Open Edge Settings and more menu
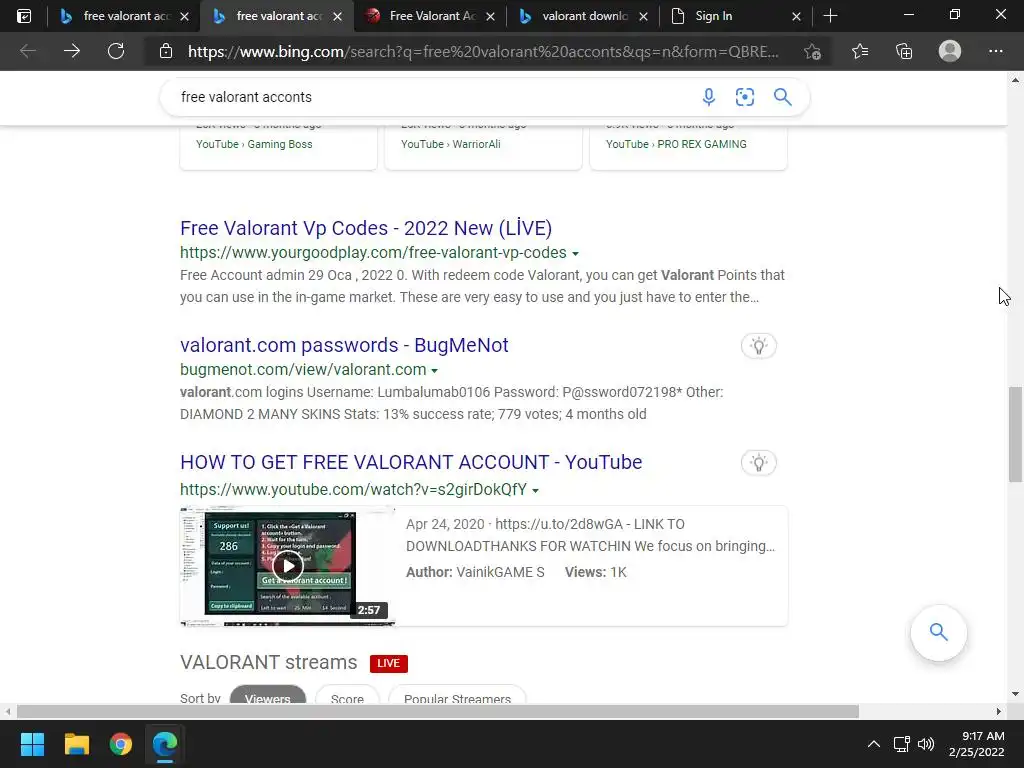Screen dimensions: 1024x768 tap(995, 51)
